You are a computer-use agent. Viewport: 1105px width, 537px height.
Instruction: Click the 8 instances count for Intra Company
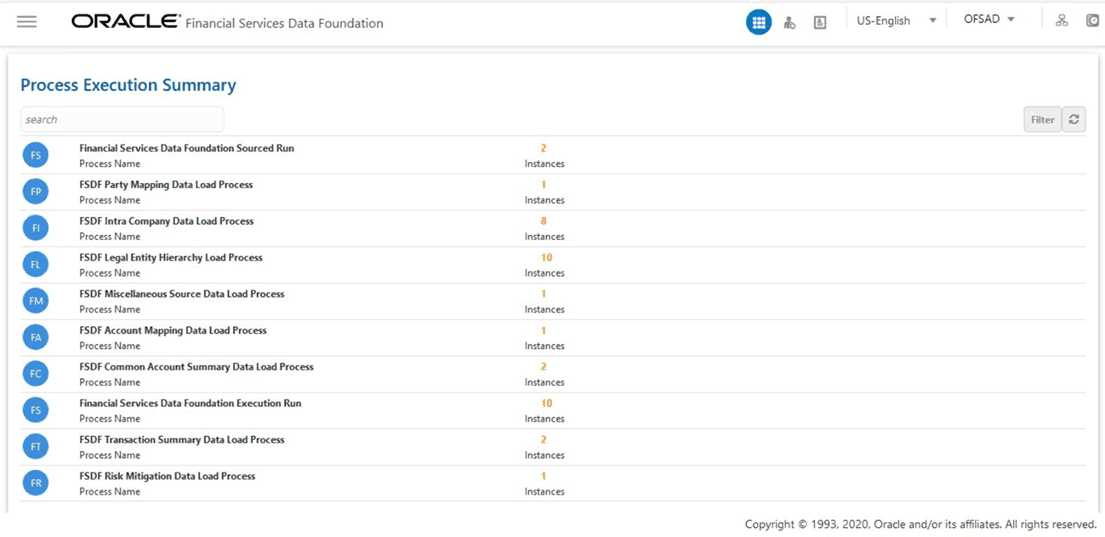pyautogui.click(x=544, y=221)
